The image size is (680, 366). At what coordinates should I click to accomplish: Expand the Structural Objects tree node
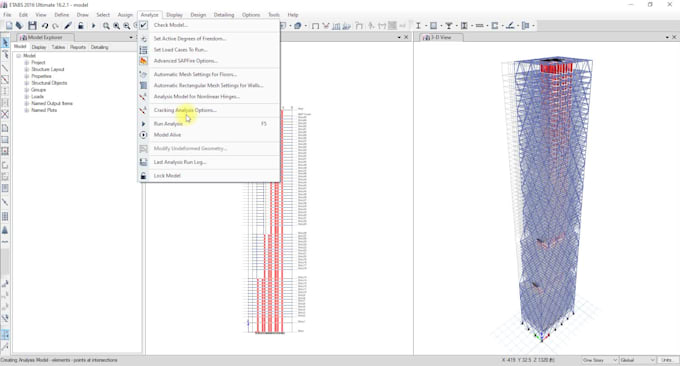pyautogui.click(x=26, y=83)
